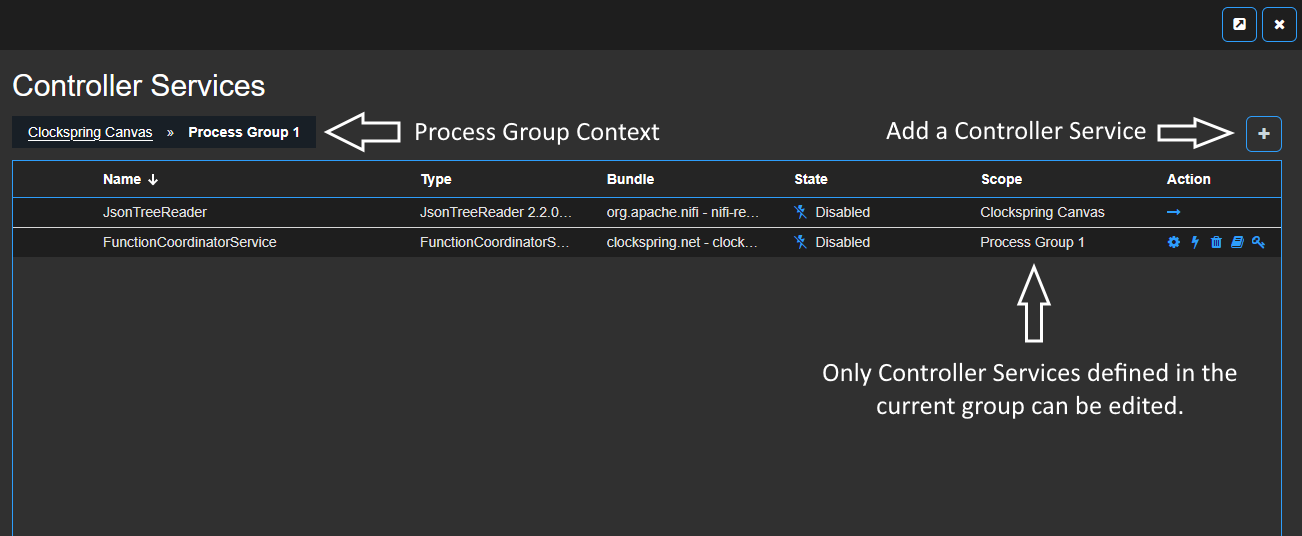
Task: Click the JsonTreeReader 2.2.0 type cell
Action: 496,212
